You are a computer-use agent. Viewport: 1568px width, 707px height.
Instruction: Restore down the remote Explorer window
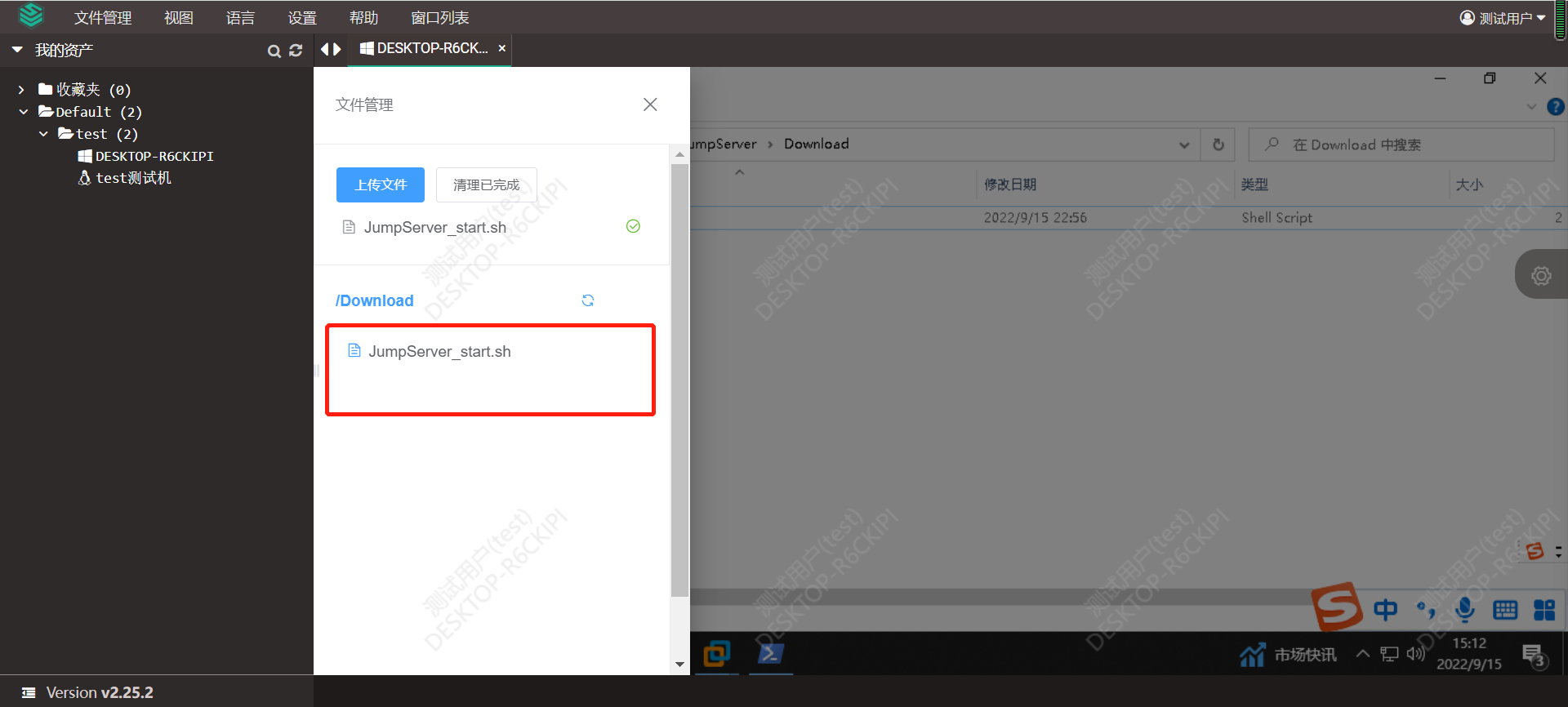click(x=1490, y=78)
